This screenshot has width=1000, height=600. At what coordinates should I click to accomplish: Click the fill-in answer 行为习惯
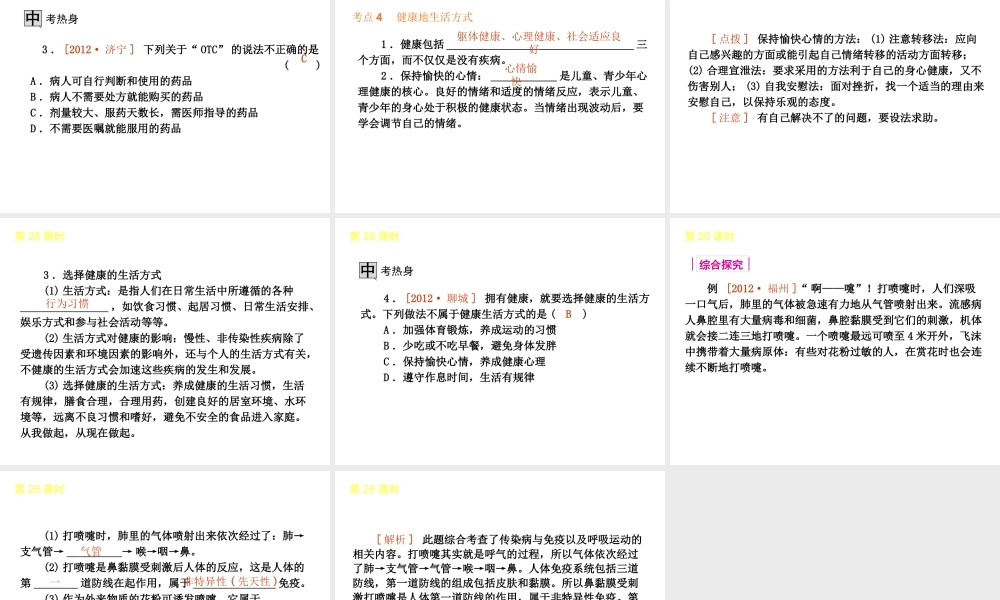[67, 304]
